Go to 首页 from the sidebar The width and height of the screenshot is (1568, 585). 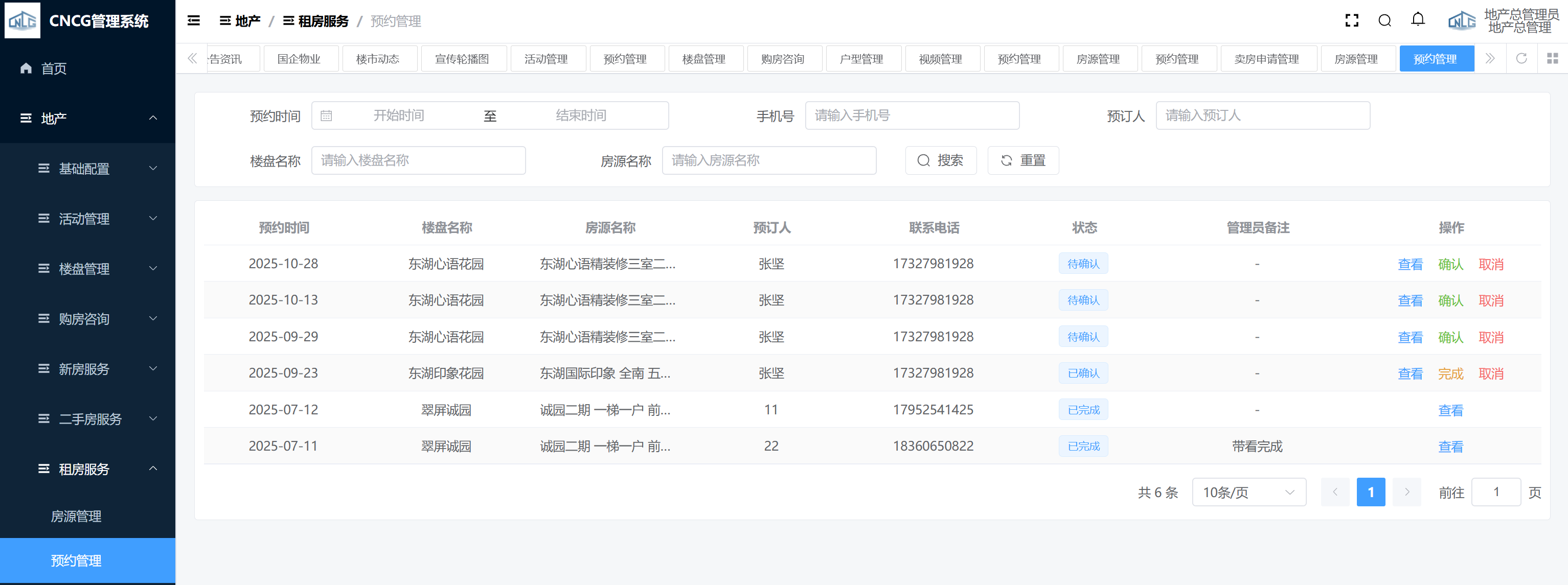(54, 68)
